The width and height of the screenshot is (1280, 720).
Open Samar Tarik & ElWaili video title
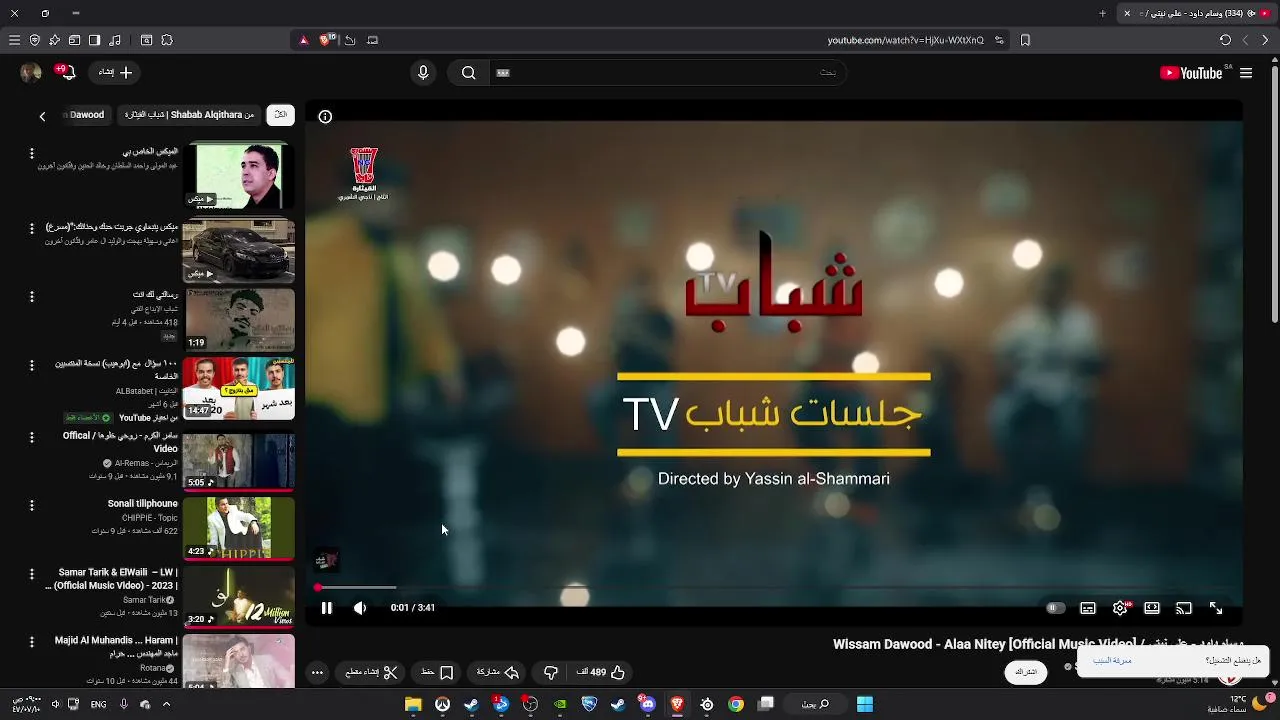(112, 579)
